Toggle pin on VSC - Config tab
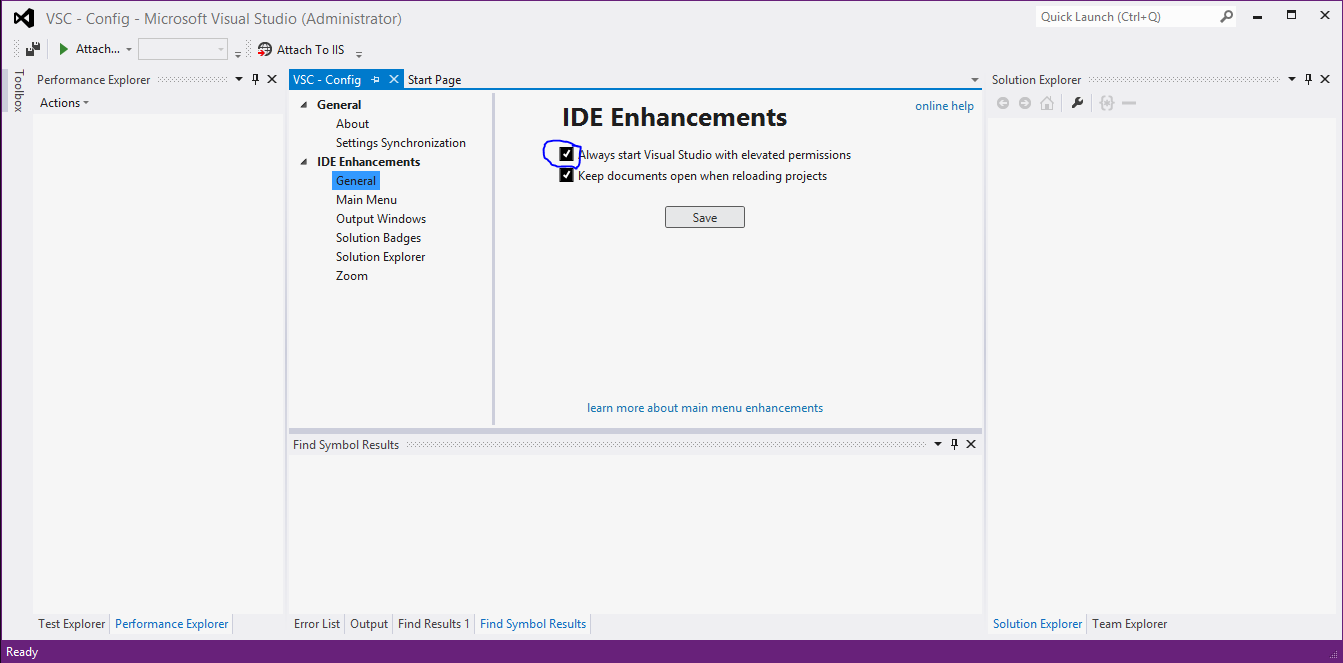 coord(376,80)
